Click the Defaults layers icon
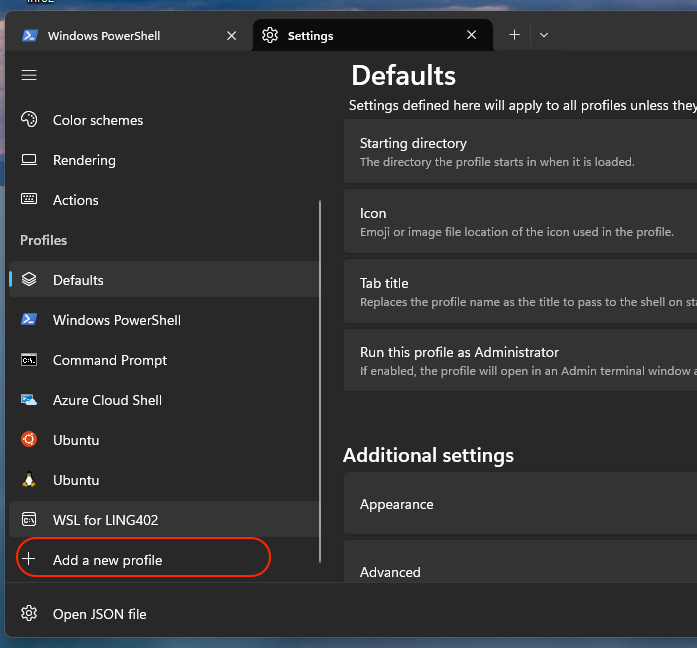697x648 pixels. (29, 279)
